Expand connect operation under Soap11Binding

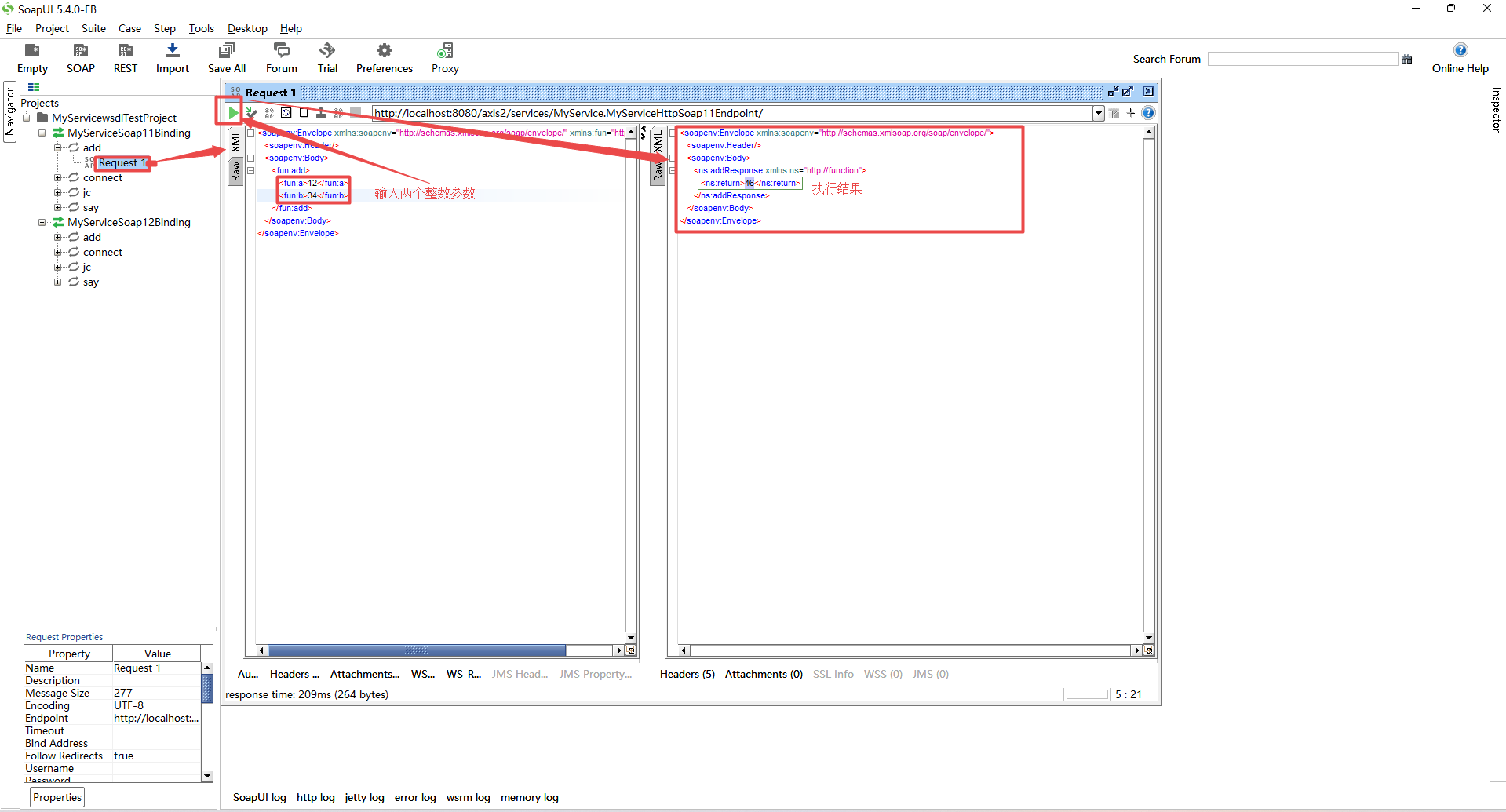click(57, 177)
